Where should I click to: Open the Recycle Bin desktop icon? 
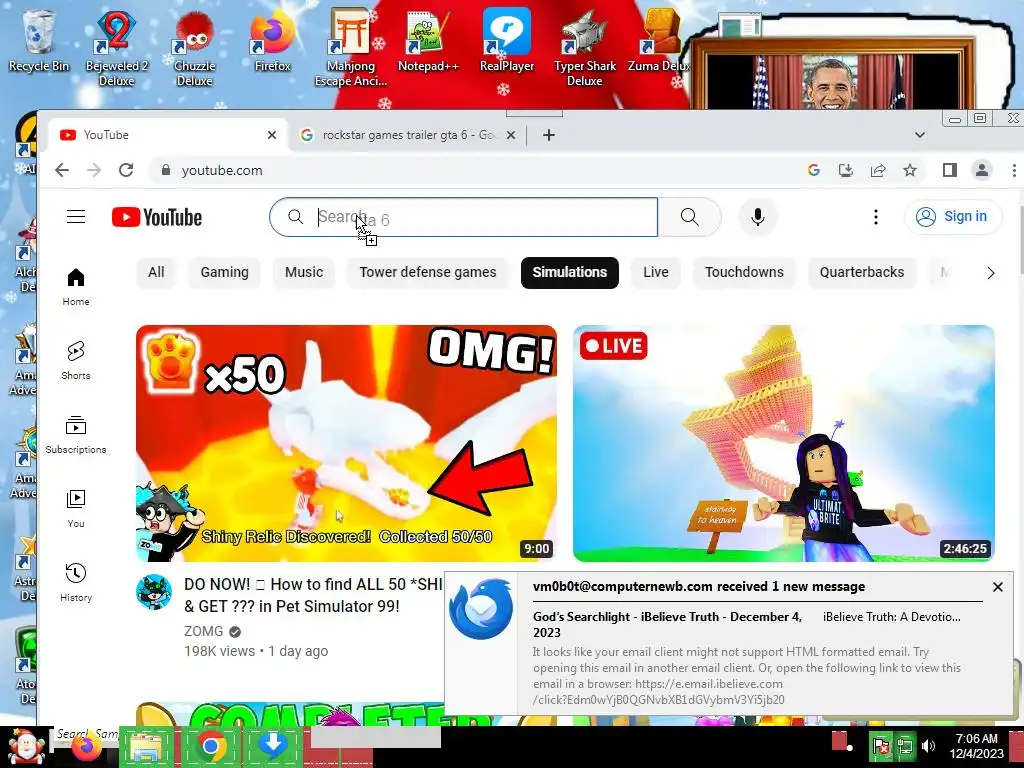[x=38, y=39]
